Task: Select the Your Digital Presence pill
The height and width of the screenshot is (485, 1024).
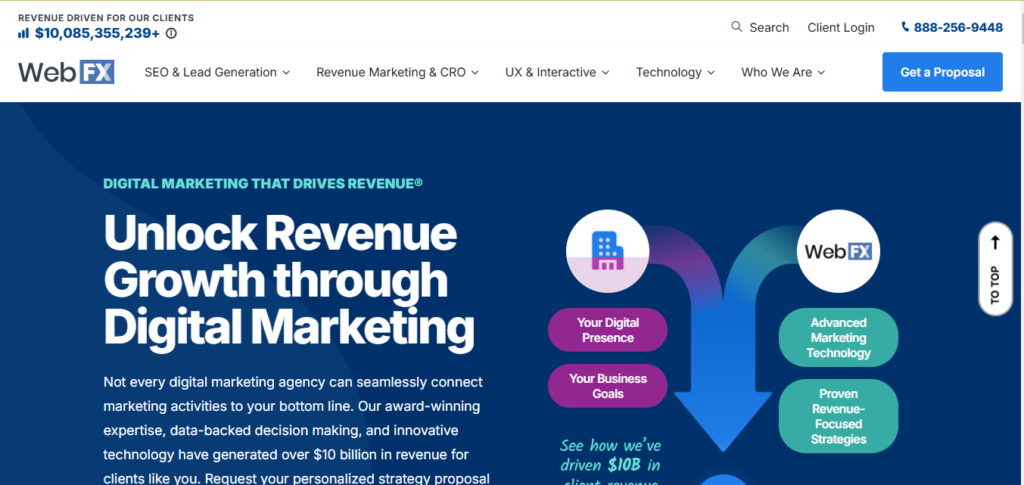Action: click(x=607, y=330)
